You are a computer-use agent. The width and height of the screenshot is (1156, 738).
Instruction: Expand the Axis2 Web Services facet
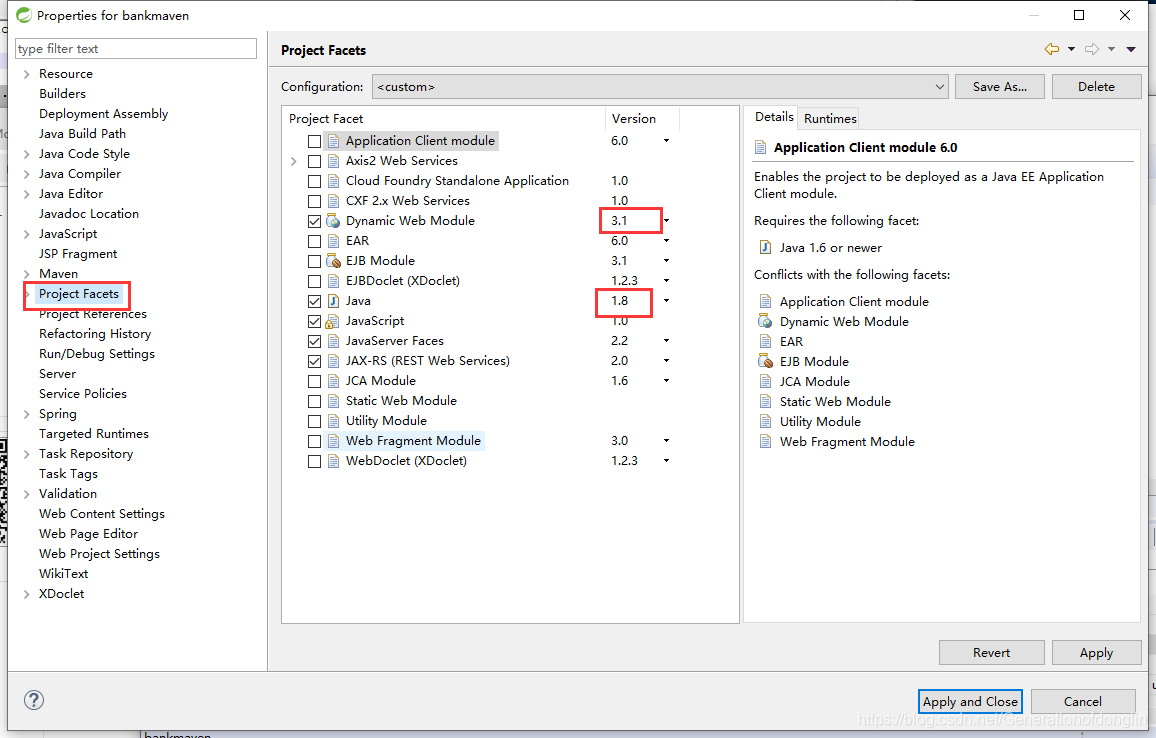click(293, 161)
